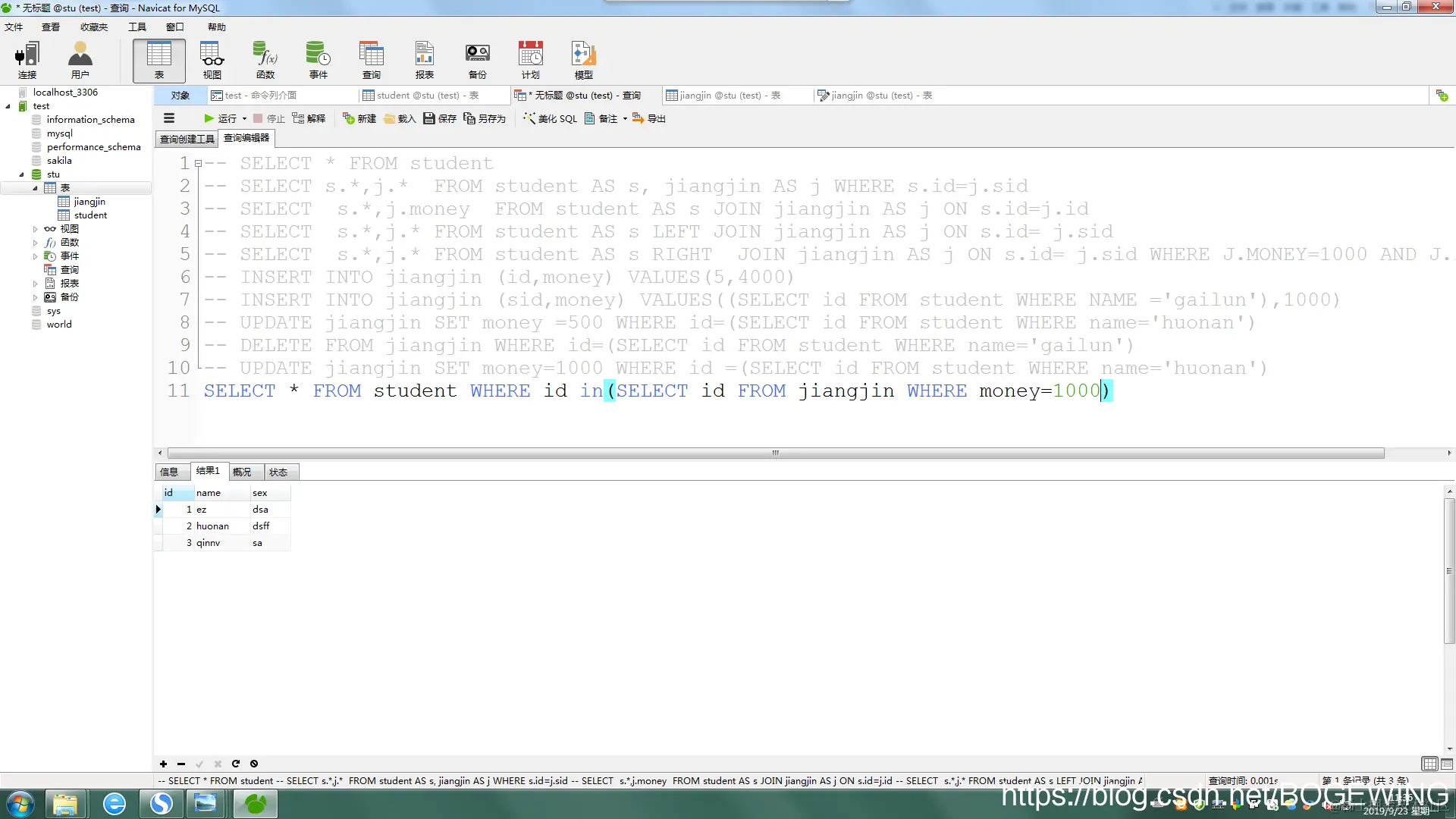Click the 报表 reports icon
Screen dimensions: 1456x819
tap(425, 60)
